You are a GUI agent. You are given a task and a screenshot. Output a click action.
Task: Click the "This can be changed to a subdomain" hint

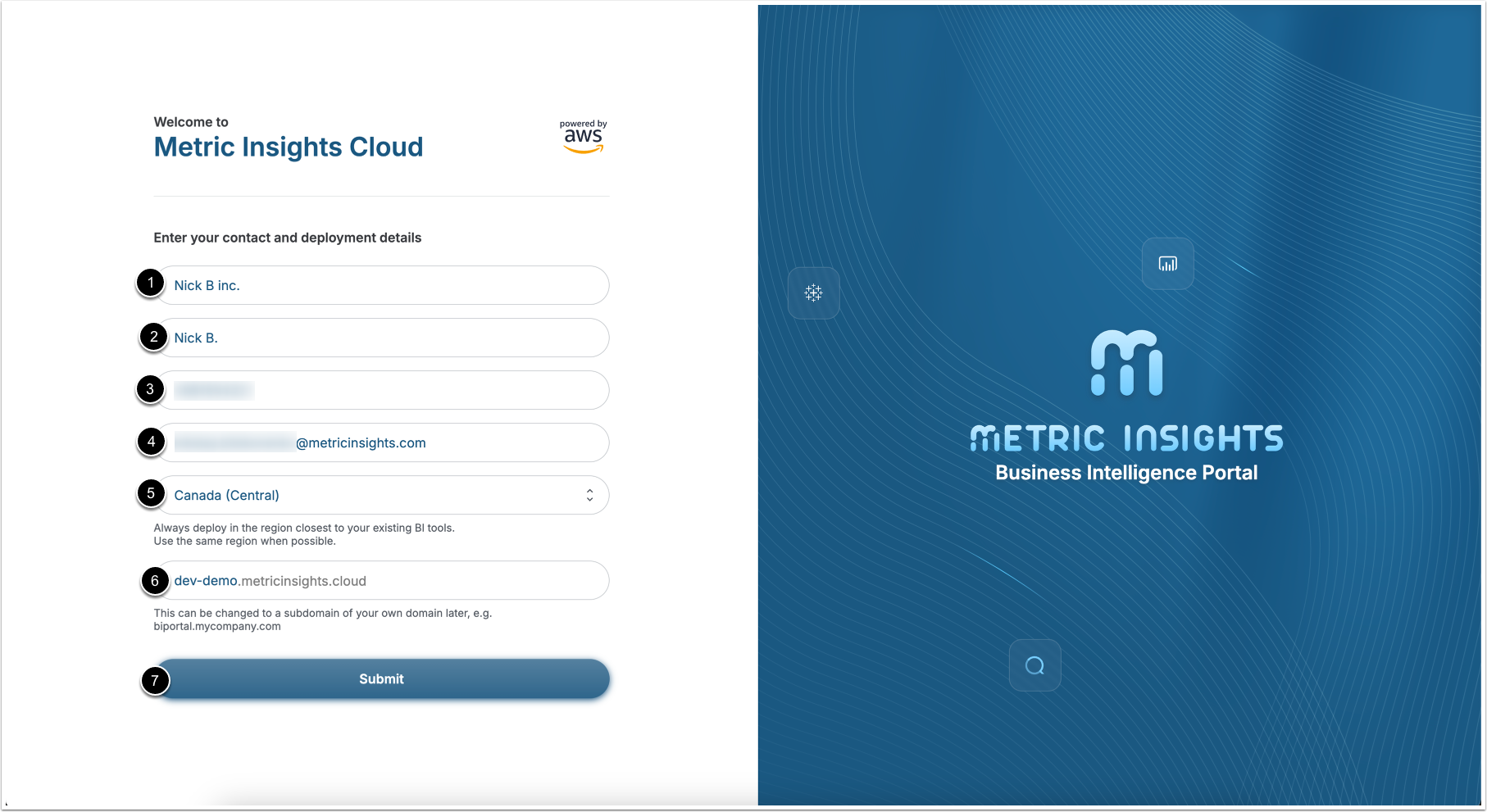pyautogui.click(x=323, y=619)
